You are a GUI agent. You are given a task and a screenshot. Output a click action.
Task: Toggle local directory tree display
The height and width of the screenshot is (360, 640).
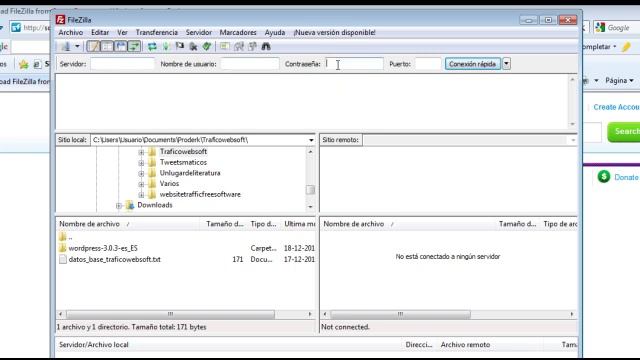107,47
